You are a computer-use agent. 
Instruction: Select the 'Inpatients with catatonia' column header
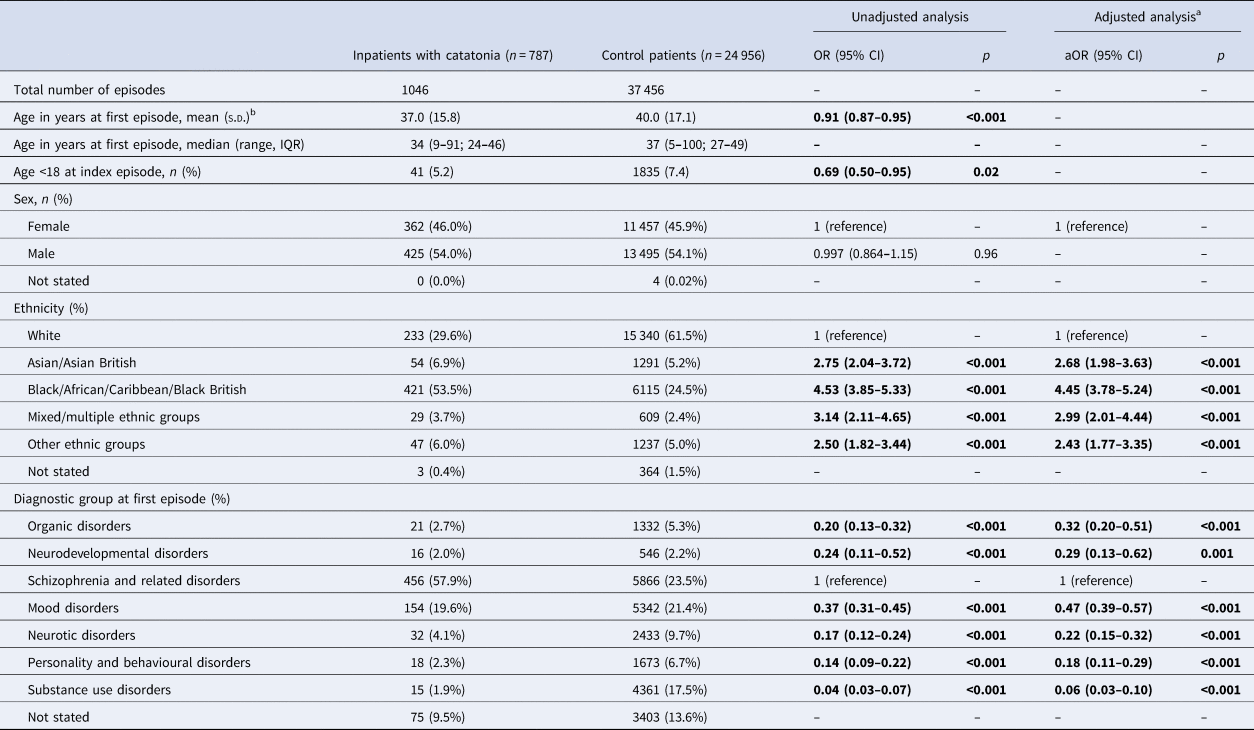(x=452, y=55)
